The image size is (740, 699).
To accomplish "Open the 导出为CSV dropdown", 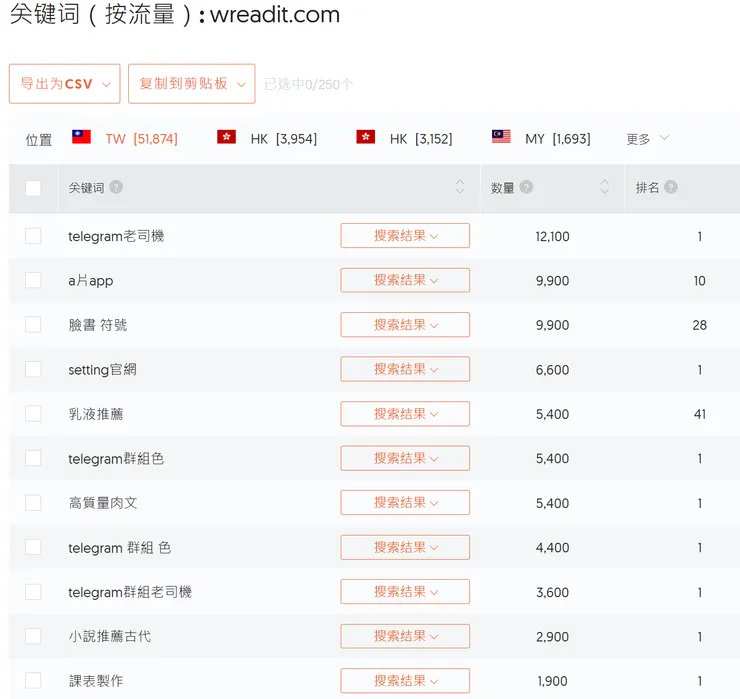I will (65, 84).
